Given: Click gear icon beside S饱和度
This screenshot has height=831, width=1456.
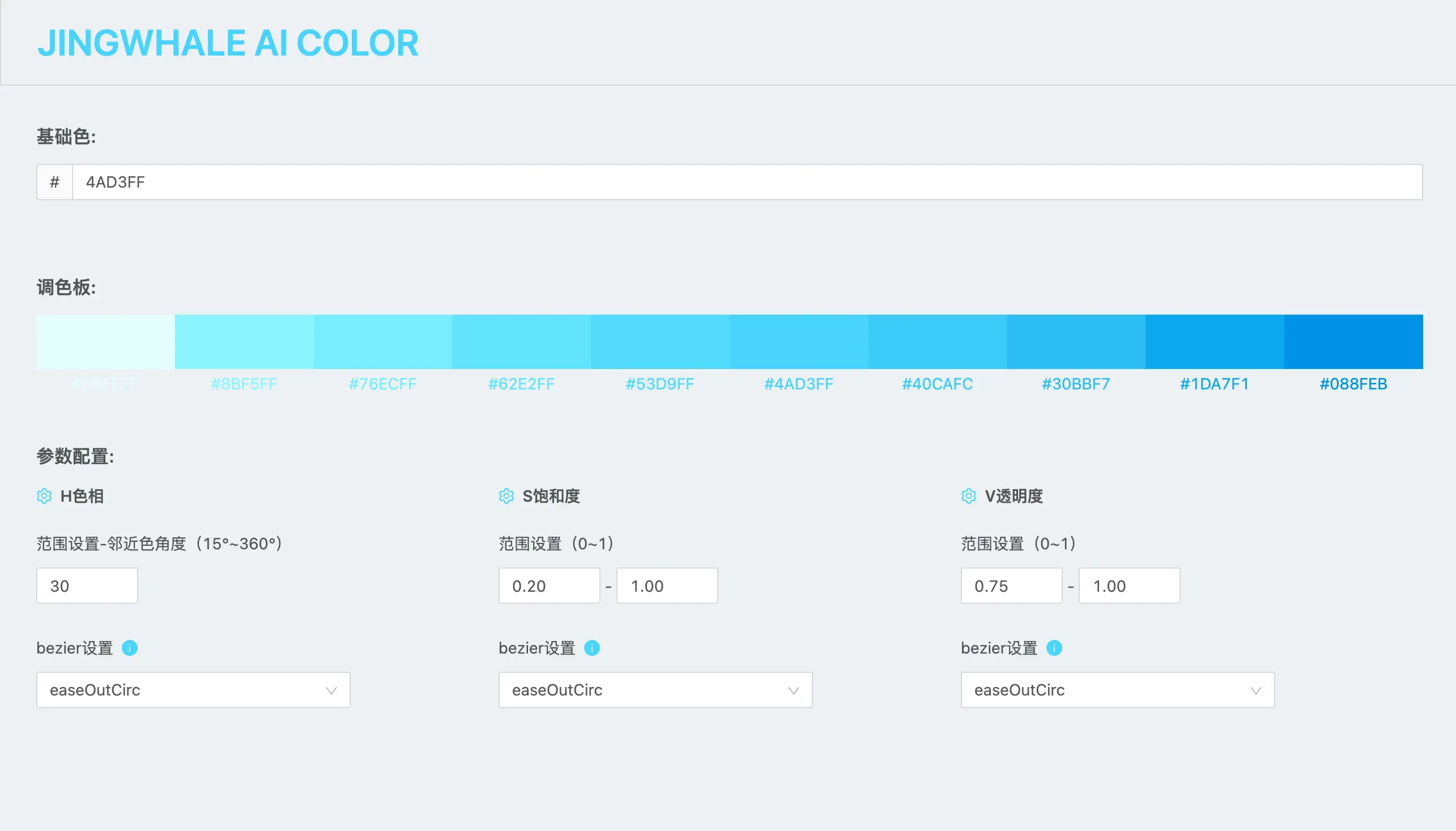Looking at the screenshot, I should (x=506, y=496).
